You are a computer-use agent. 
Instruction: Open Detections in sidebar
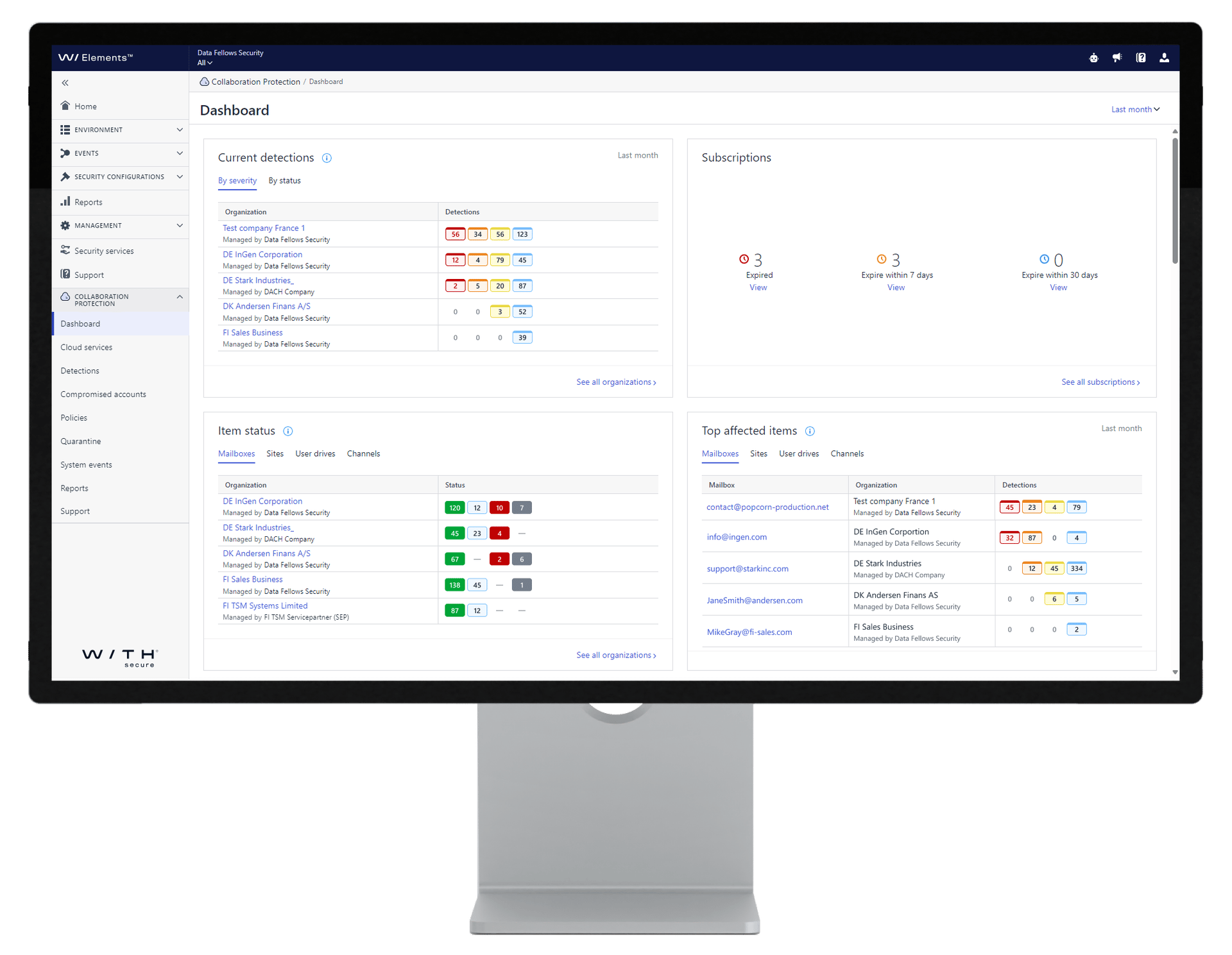80,371
